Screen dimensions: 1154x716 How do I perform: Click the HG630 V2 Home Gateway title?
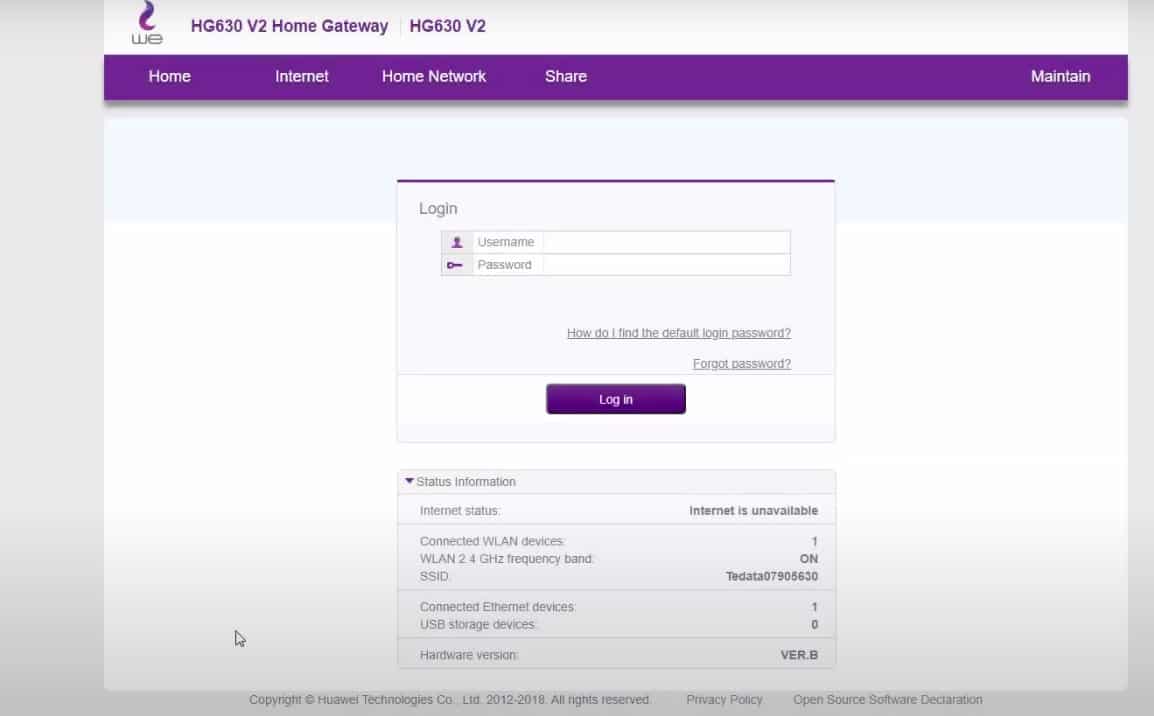(289, 27)
